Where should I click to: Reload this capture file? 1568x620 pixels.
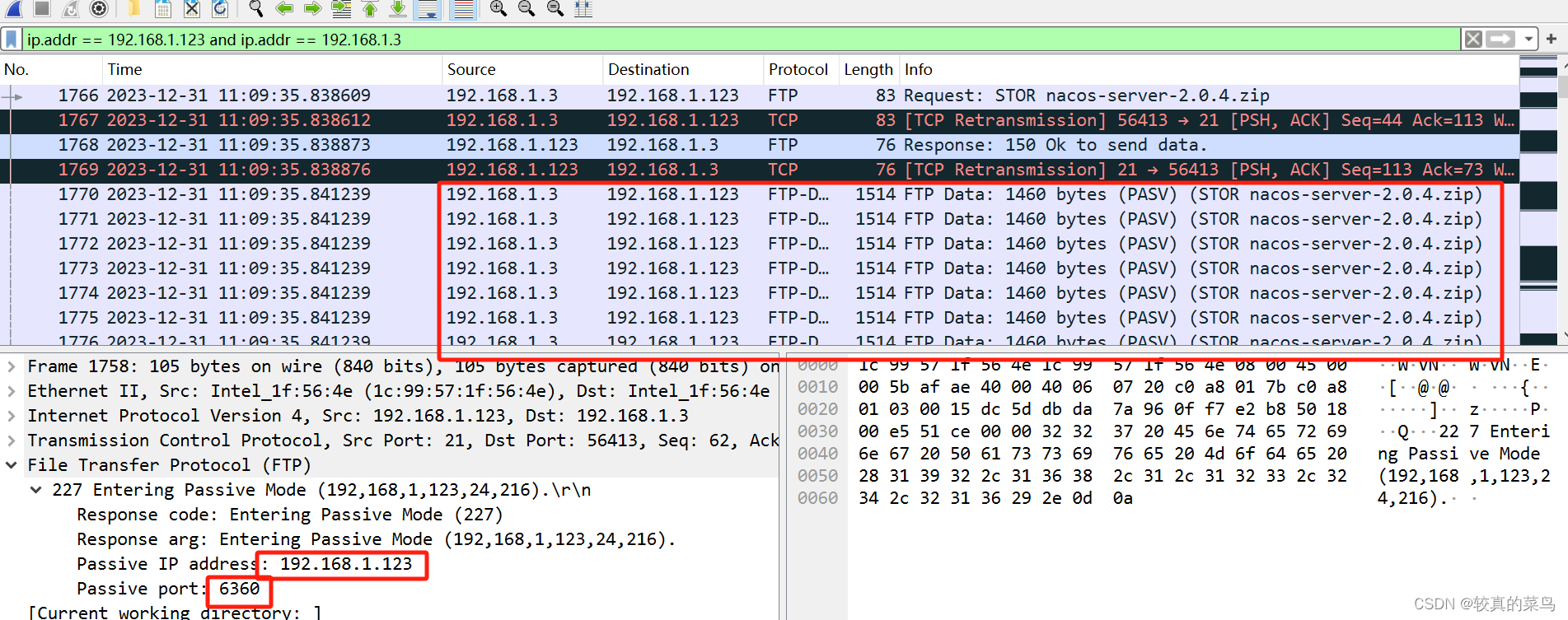[220, 8]
